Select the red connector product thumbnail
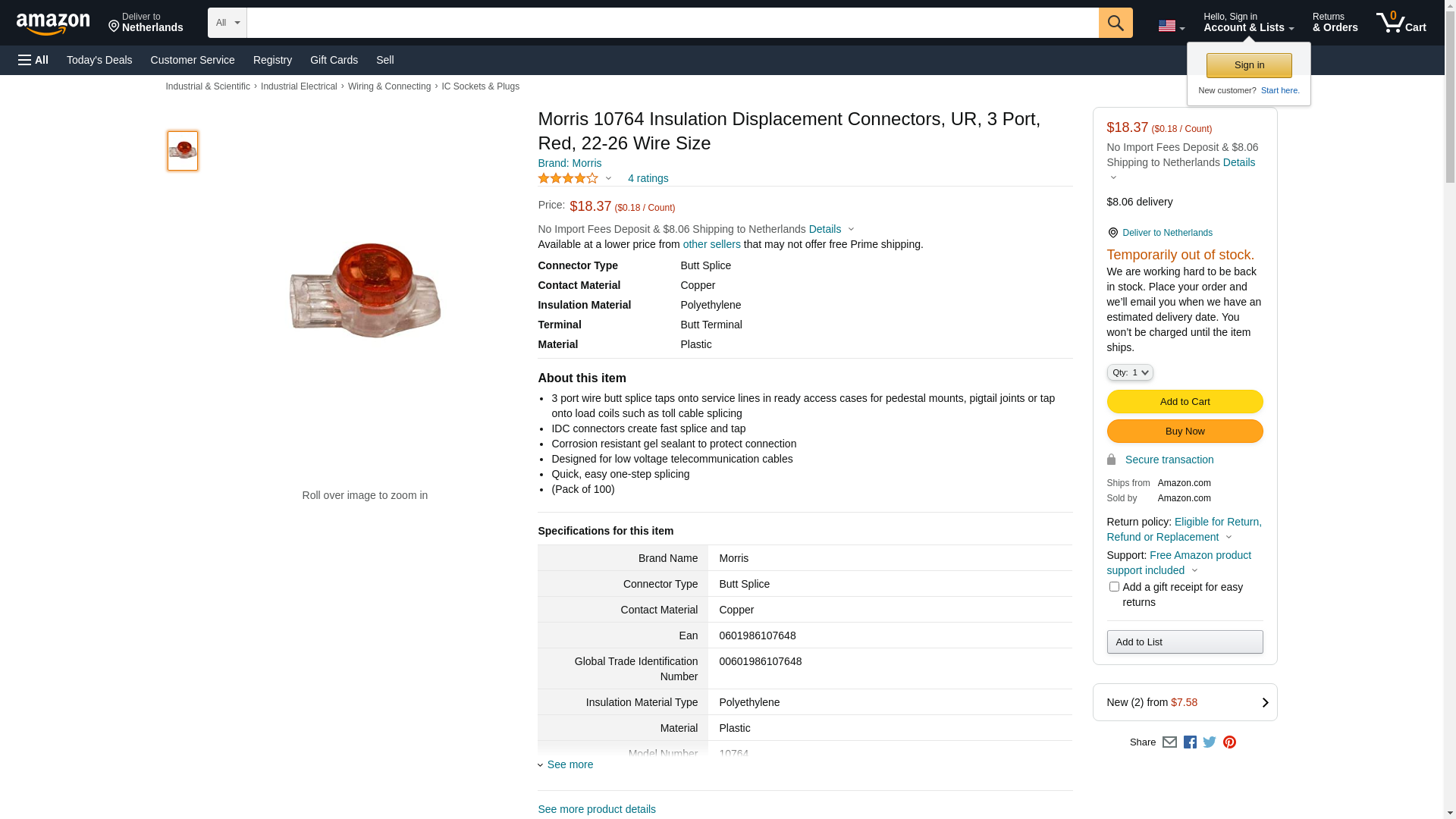The image size is (1456, 819). [183, 151]
